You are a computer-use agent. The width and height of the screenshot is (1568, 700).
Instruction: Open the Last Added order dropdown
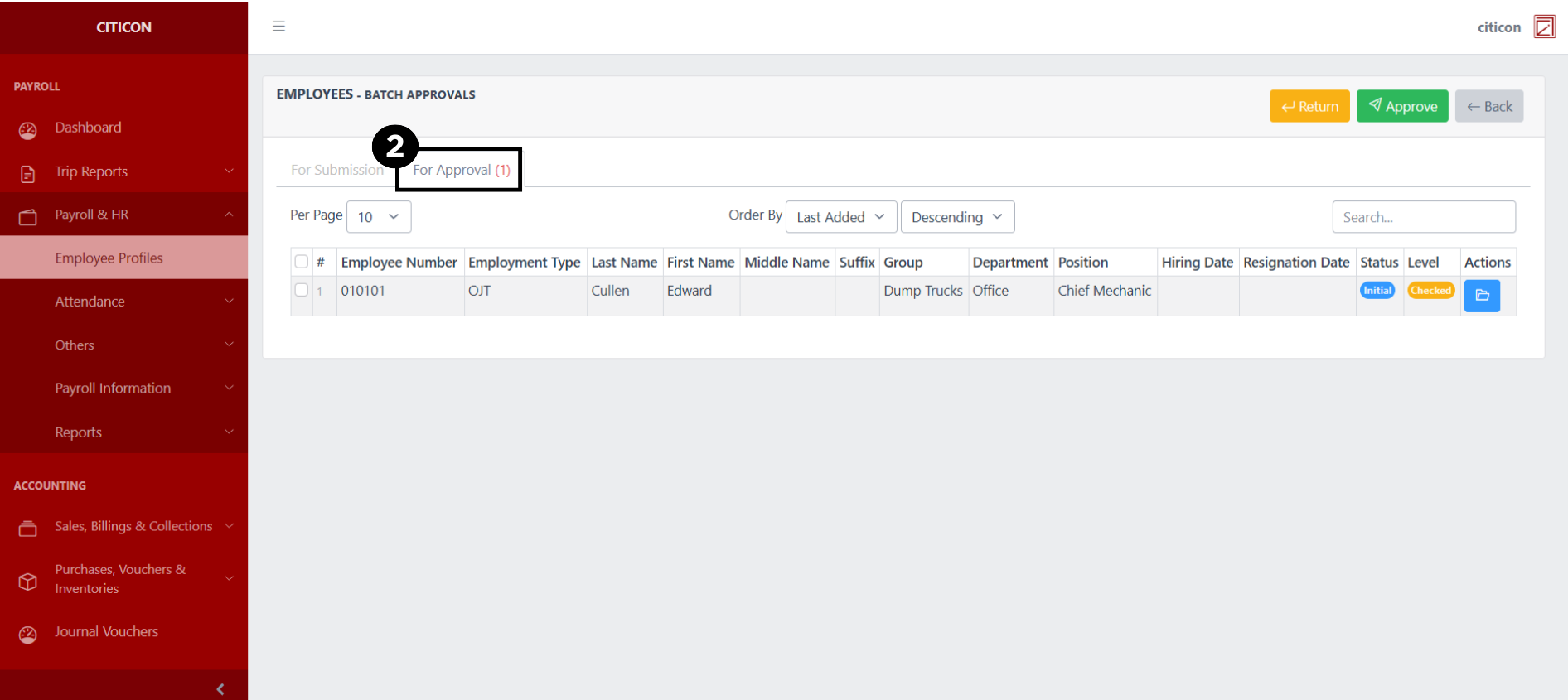840,217
